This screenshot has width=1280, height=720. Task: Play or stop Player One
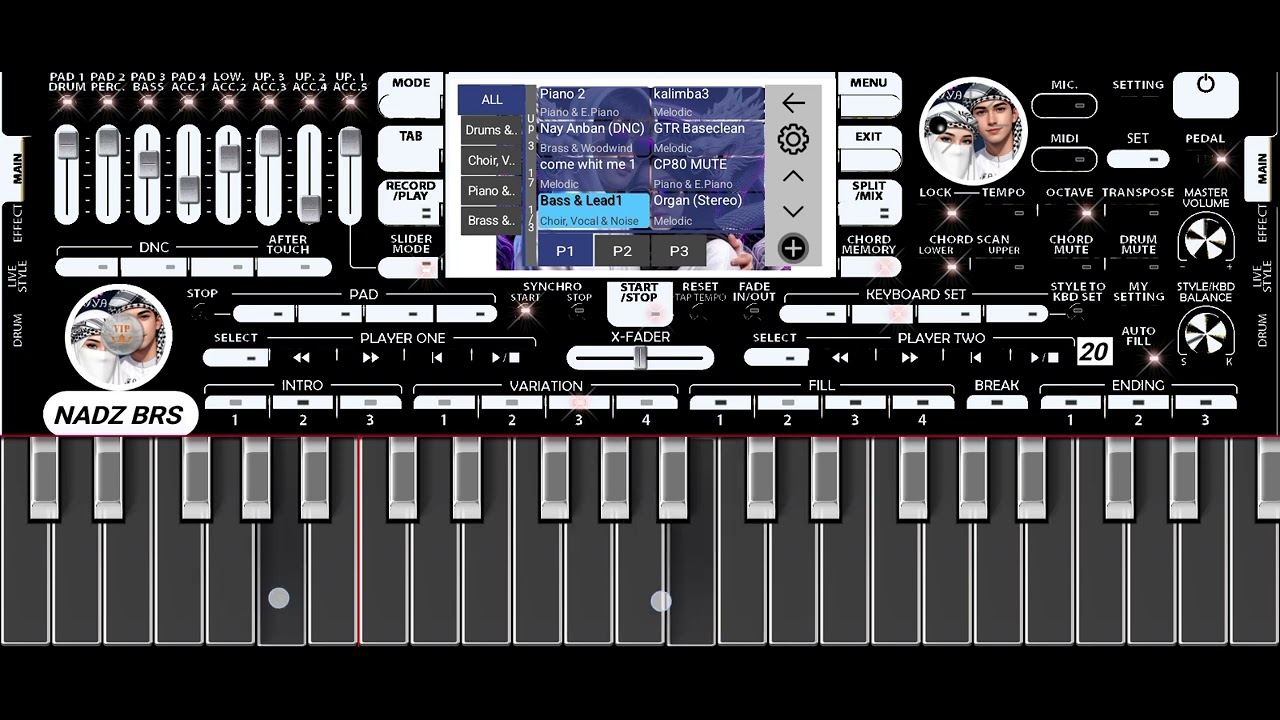506,357
